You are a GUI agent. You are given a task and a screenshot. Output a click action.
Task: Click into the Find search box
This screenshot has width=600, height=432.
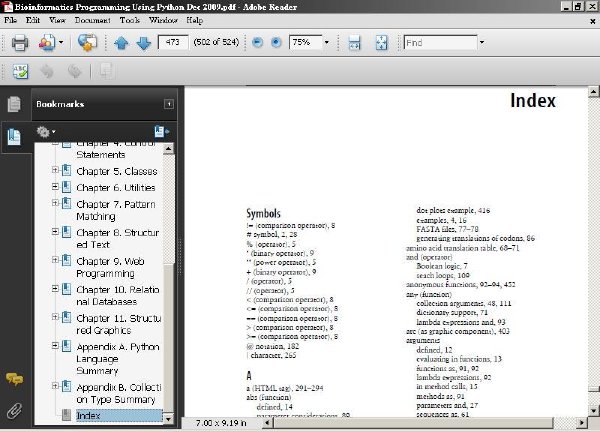click(440, 42)
